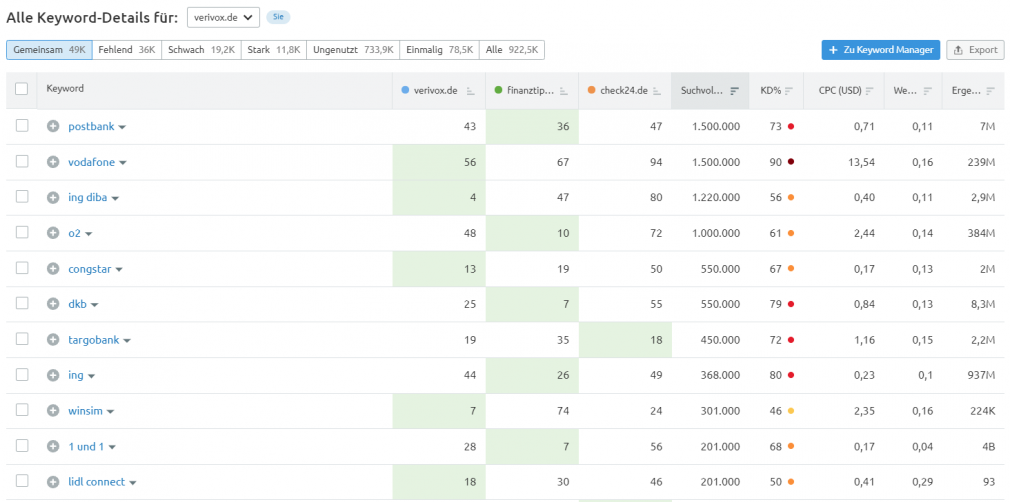Check the box for the postbank row
This screenshot has height=502, width=1010.
(22, 126)
